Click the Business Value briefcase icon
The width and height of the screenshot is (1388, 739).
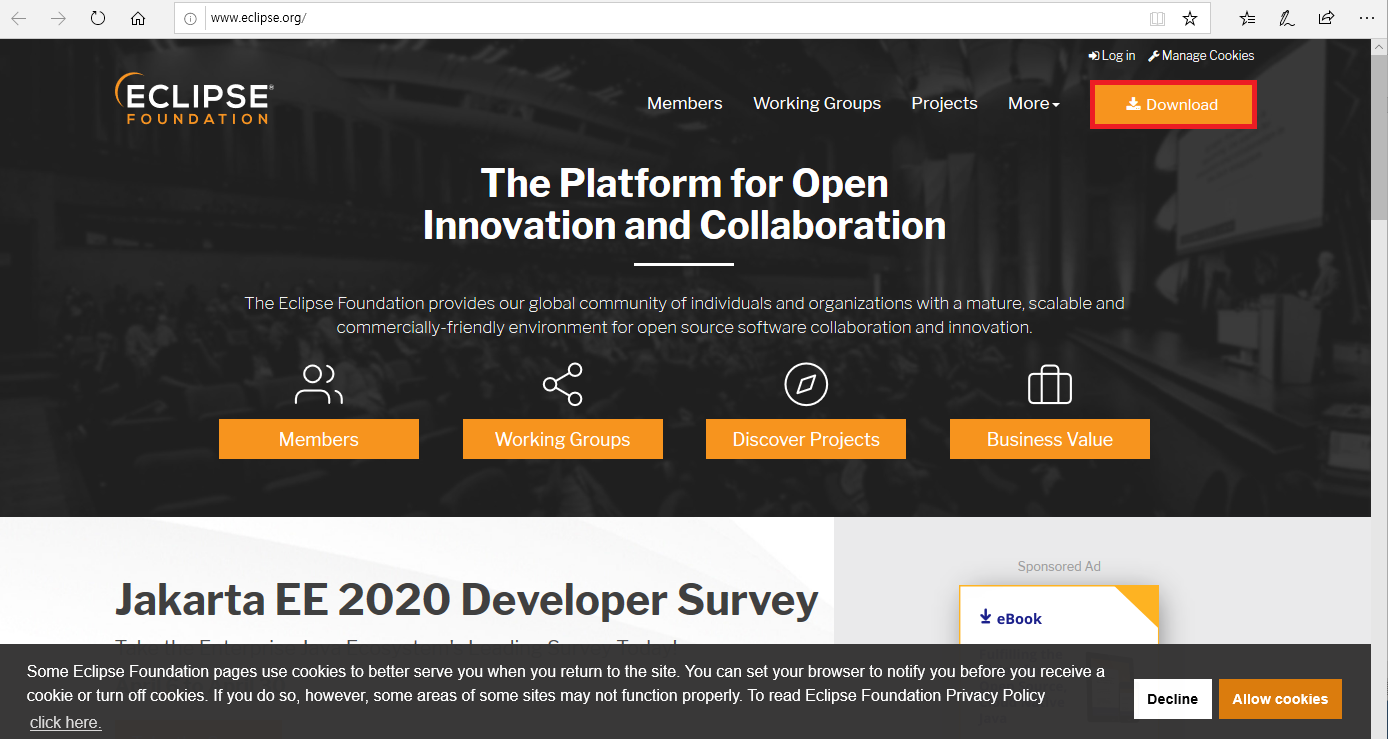point(1050,385)
